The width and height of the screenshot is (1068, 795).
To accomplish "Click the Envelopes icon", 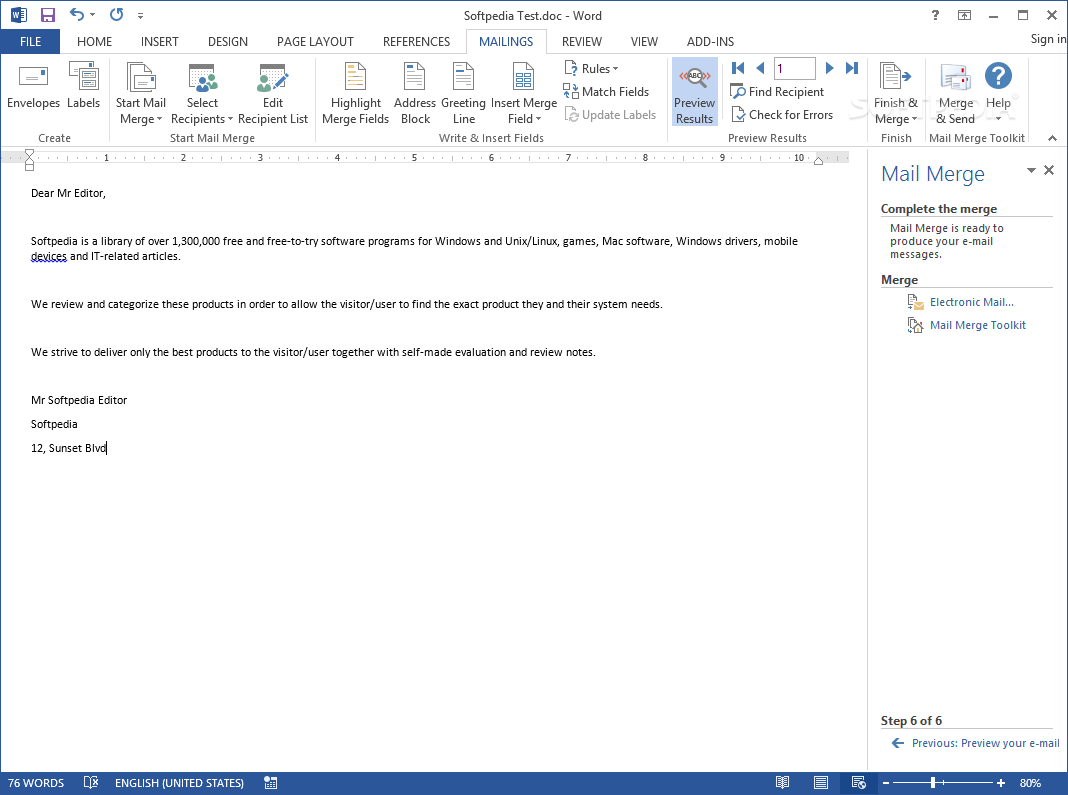I will (33, 85).
